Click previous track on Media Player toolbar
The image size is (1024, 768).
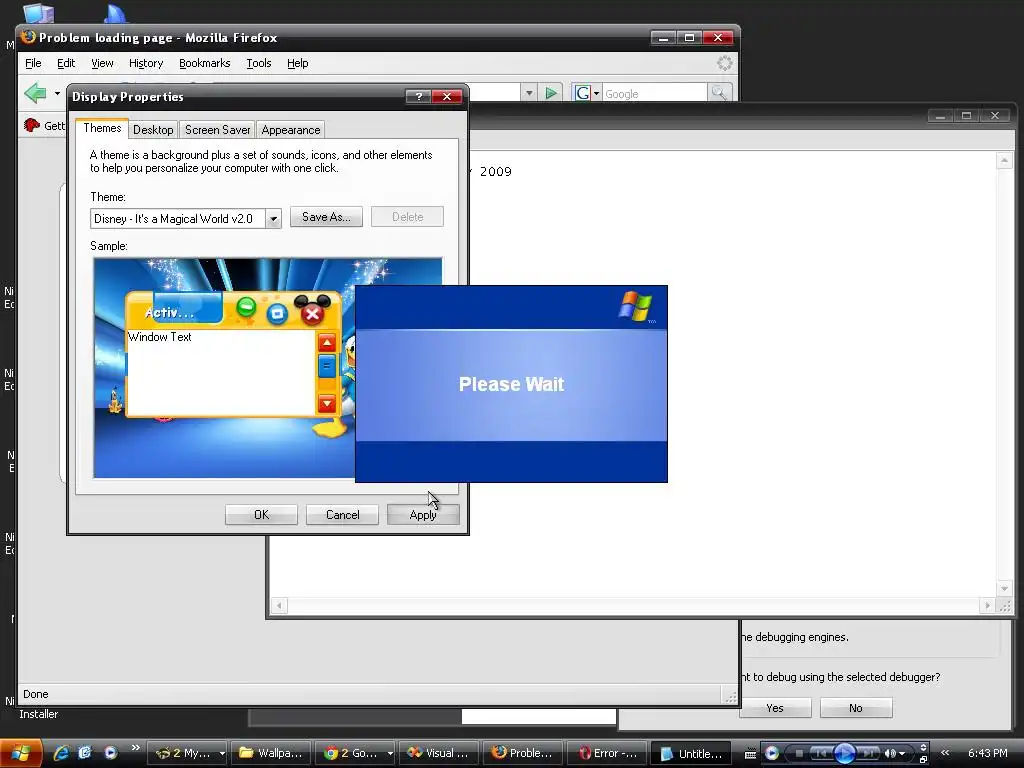point(821,754)
